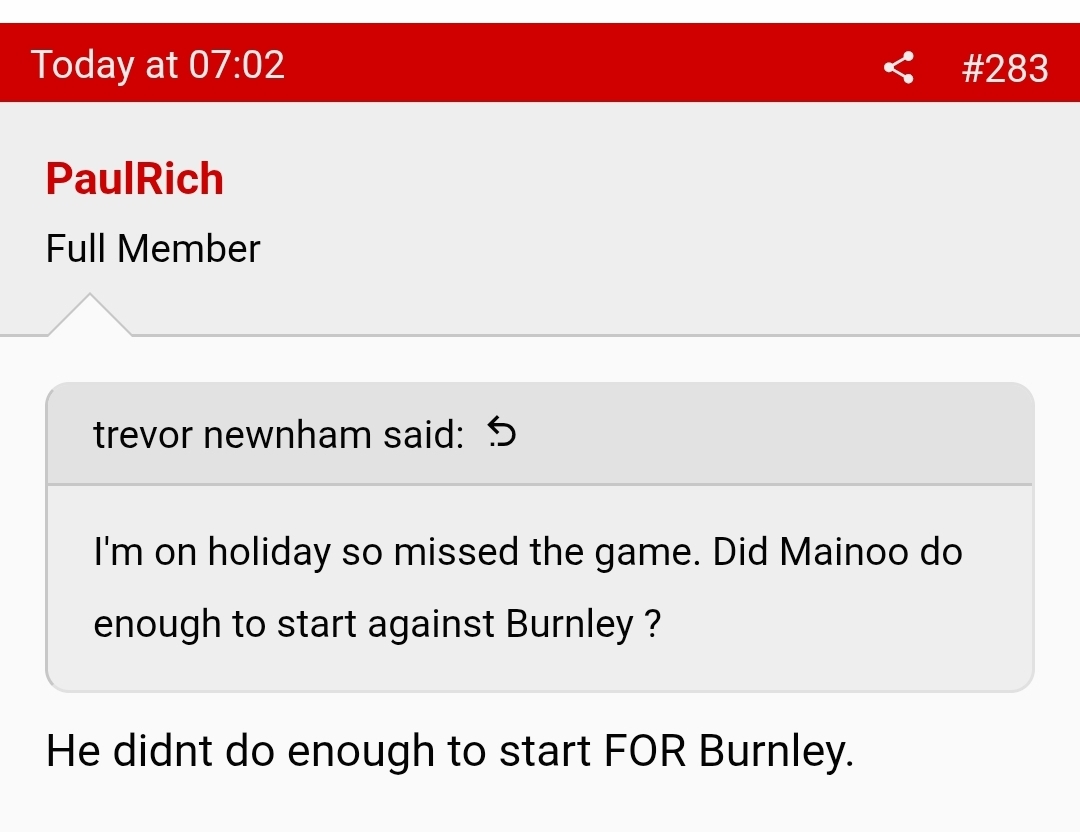Click the "Full Member" user title
Image resolution: width=1080 pixels, height=832 pixels.
(x=153, y=248)
